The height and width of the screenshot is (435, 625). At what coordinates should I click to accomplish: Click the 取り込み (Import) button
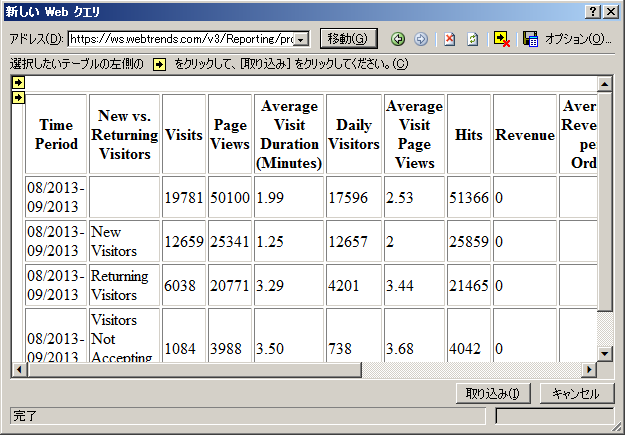pos(492,393)
